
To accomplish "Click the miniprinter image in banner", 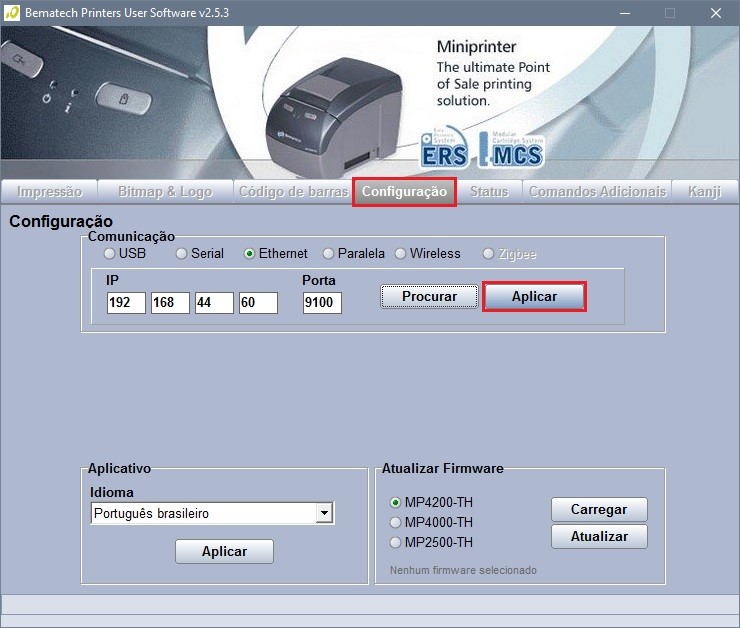I will point(335,118).
